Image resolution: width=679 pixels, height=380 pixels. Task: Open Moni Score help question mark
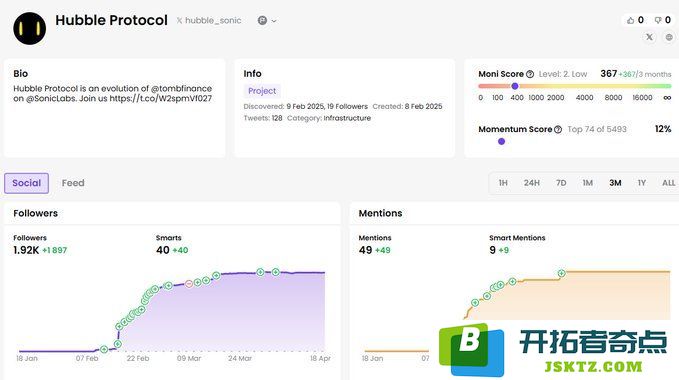530,74
